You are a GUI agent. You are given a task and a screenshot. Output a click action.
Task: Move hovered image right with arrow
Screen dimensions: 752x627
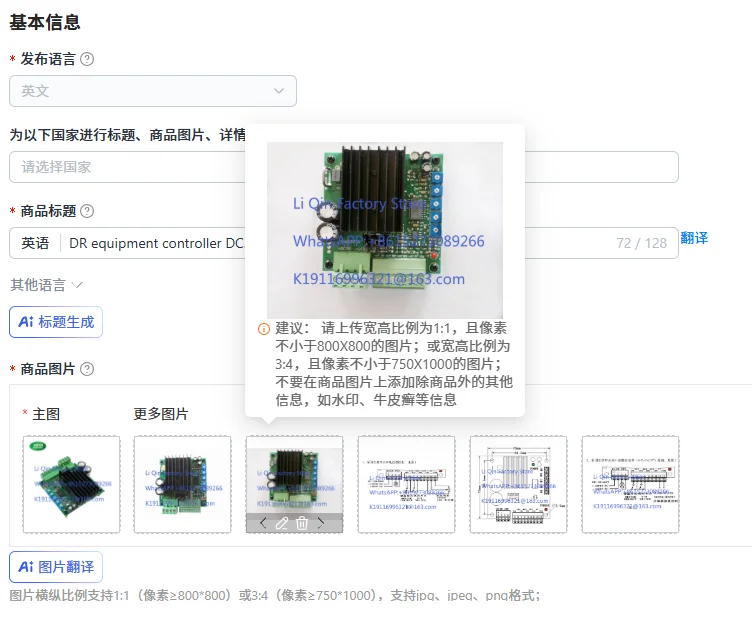(x=321, y=523)
